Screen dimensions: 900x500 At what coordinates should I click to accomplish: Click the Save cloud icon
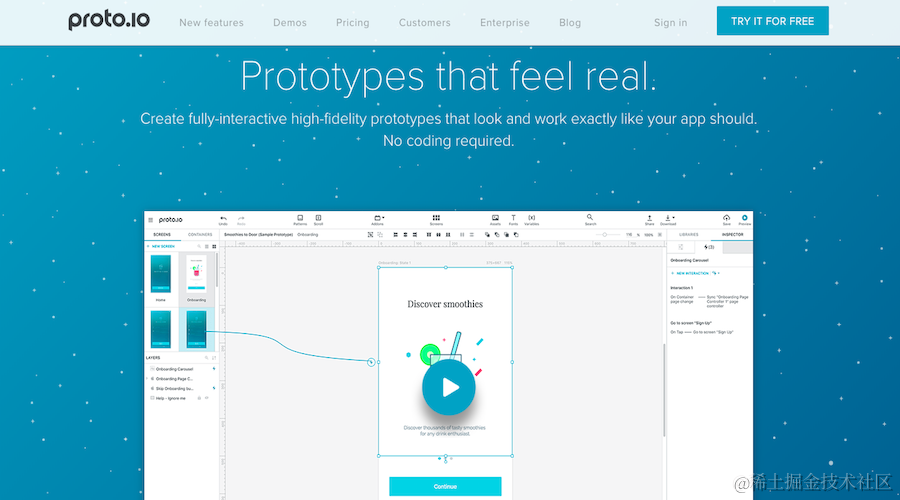point(727,218)
